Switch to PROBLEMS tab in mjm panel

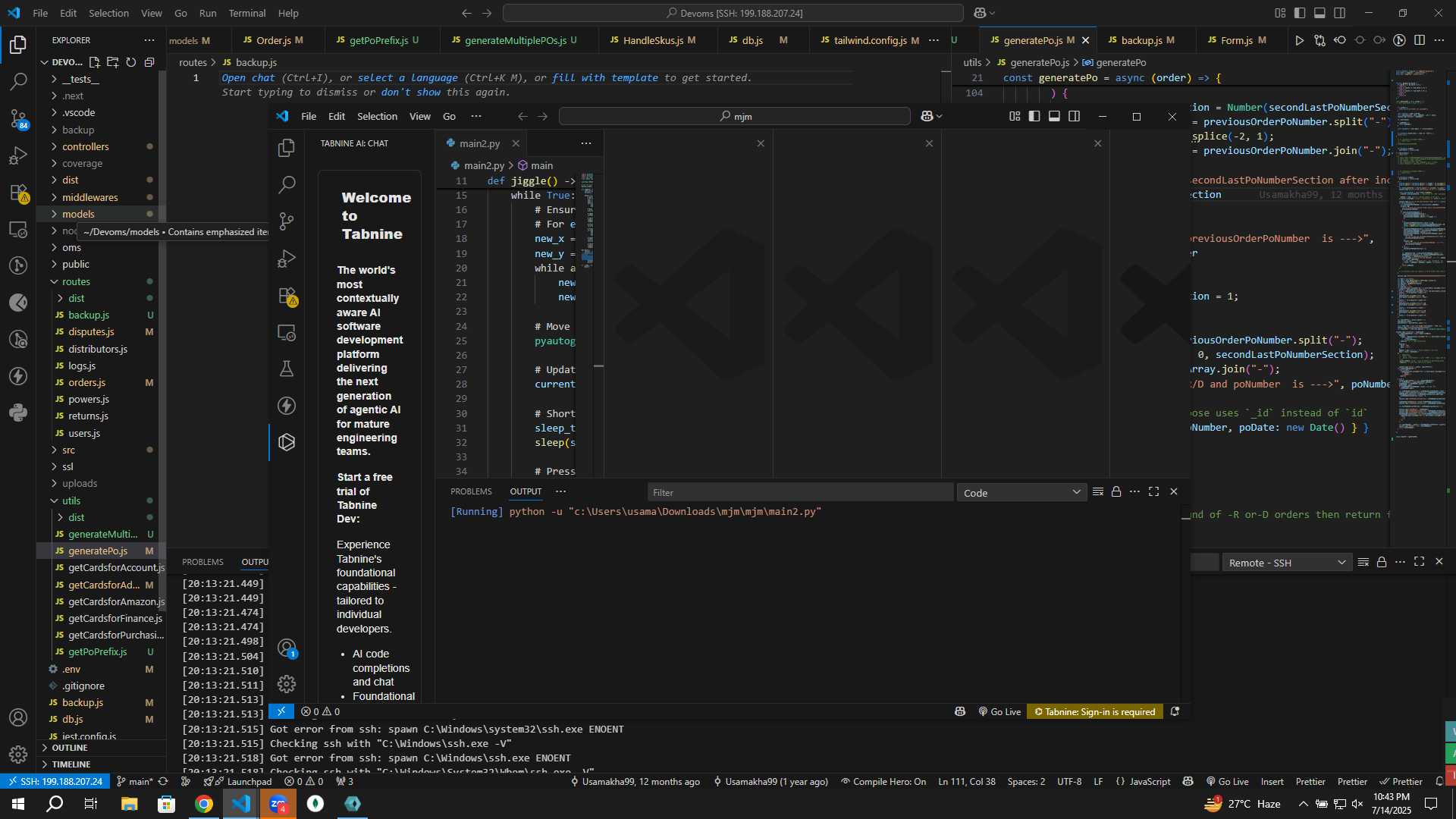(471, 491)
